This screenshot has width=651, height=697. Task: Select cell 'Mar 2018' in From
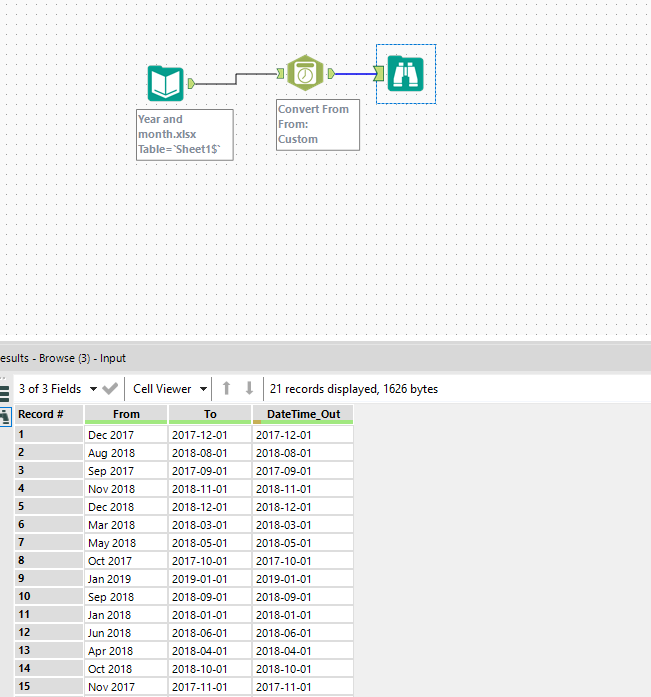[x=126, y=525]
